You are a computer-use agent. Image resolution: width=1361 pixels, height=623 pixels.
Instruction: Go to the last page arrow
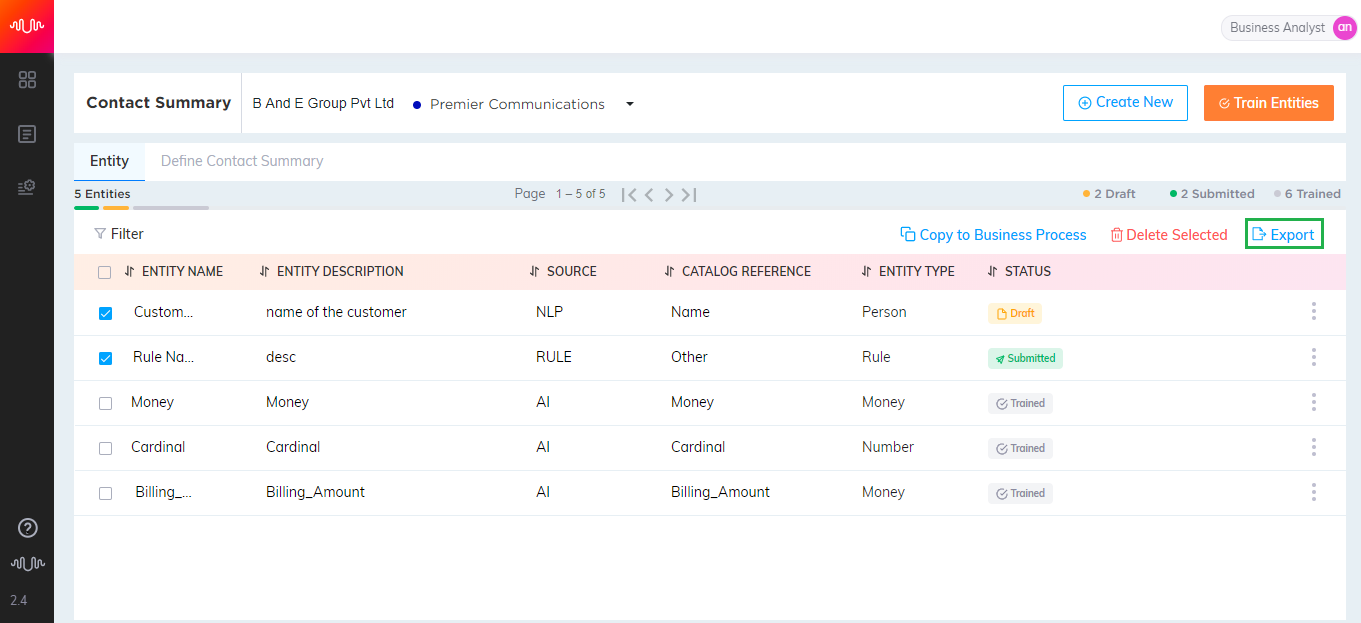coord(689,194)
